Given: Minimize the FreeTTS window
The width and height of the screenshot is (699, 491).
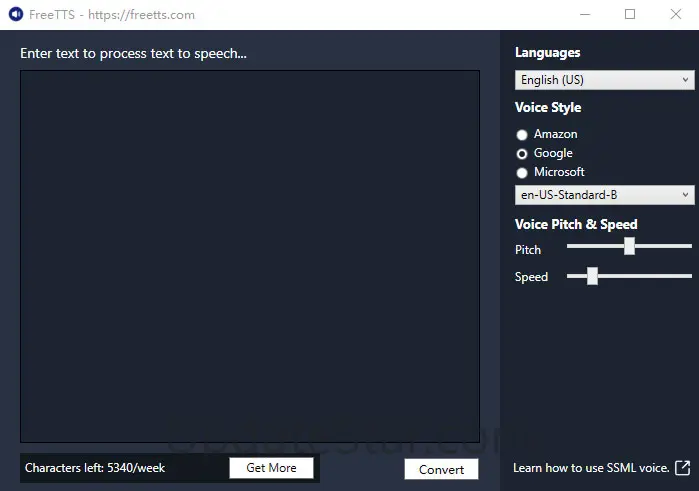Looking at the screenshot, I should click(585, 14).
